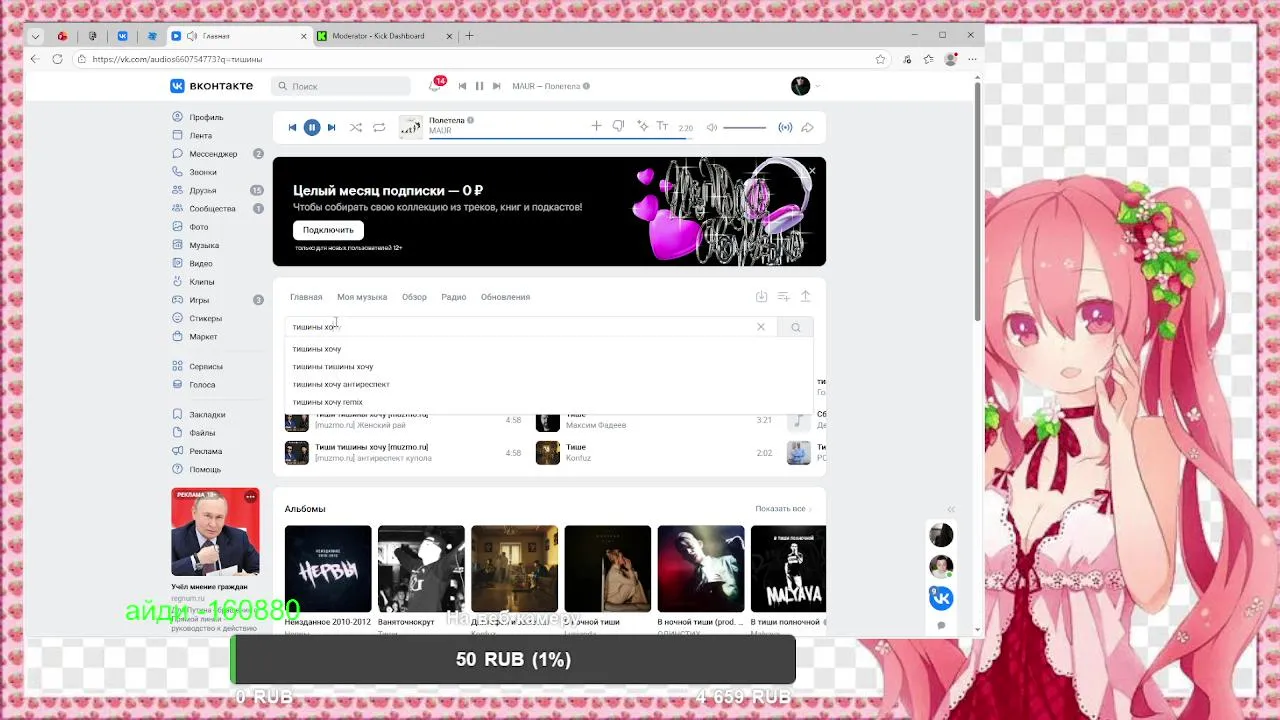Open the profile avatar dropdown menu
Screen dimensions: 1280x720
pyautogui.click(x=806, y=86)
